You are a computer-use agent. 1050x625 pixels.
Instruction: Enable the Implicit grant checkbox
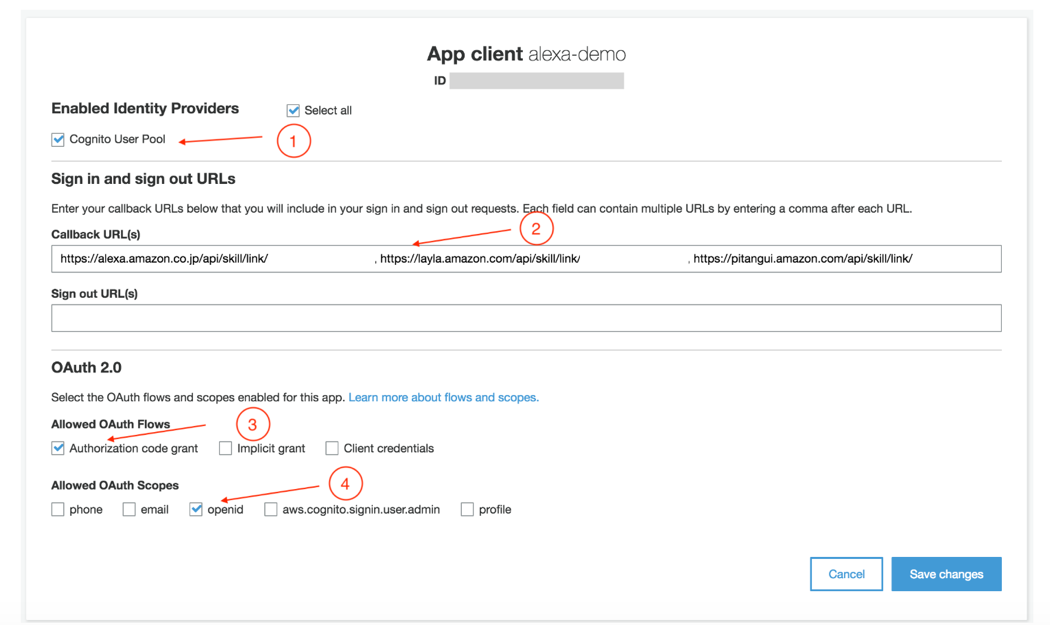(225, 448)
